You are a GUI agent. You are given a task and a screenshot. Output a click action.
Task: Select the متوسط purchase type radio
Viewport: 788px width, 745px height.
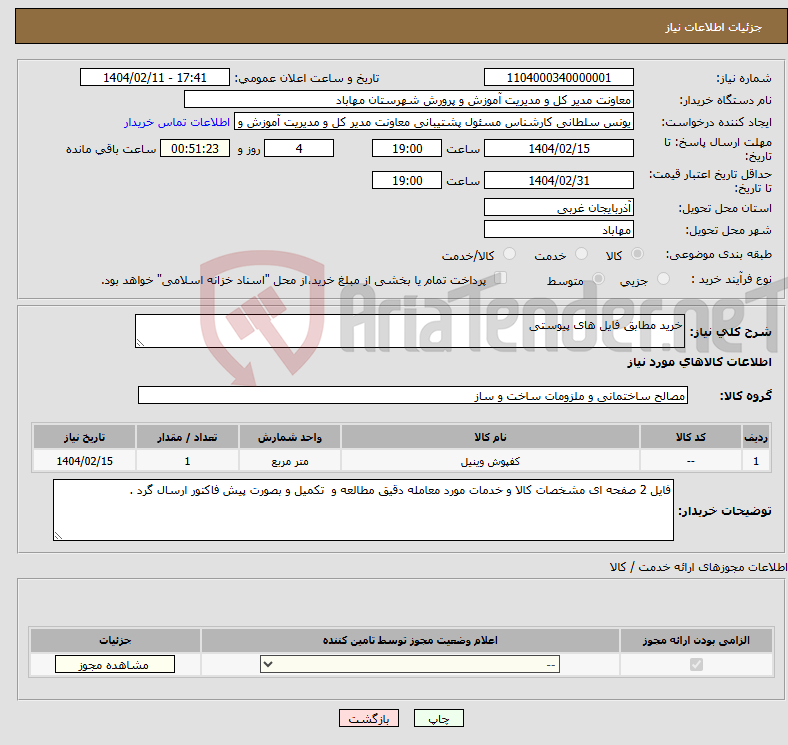click(x=599, y=278)
